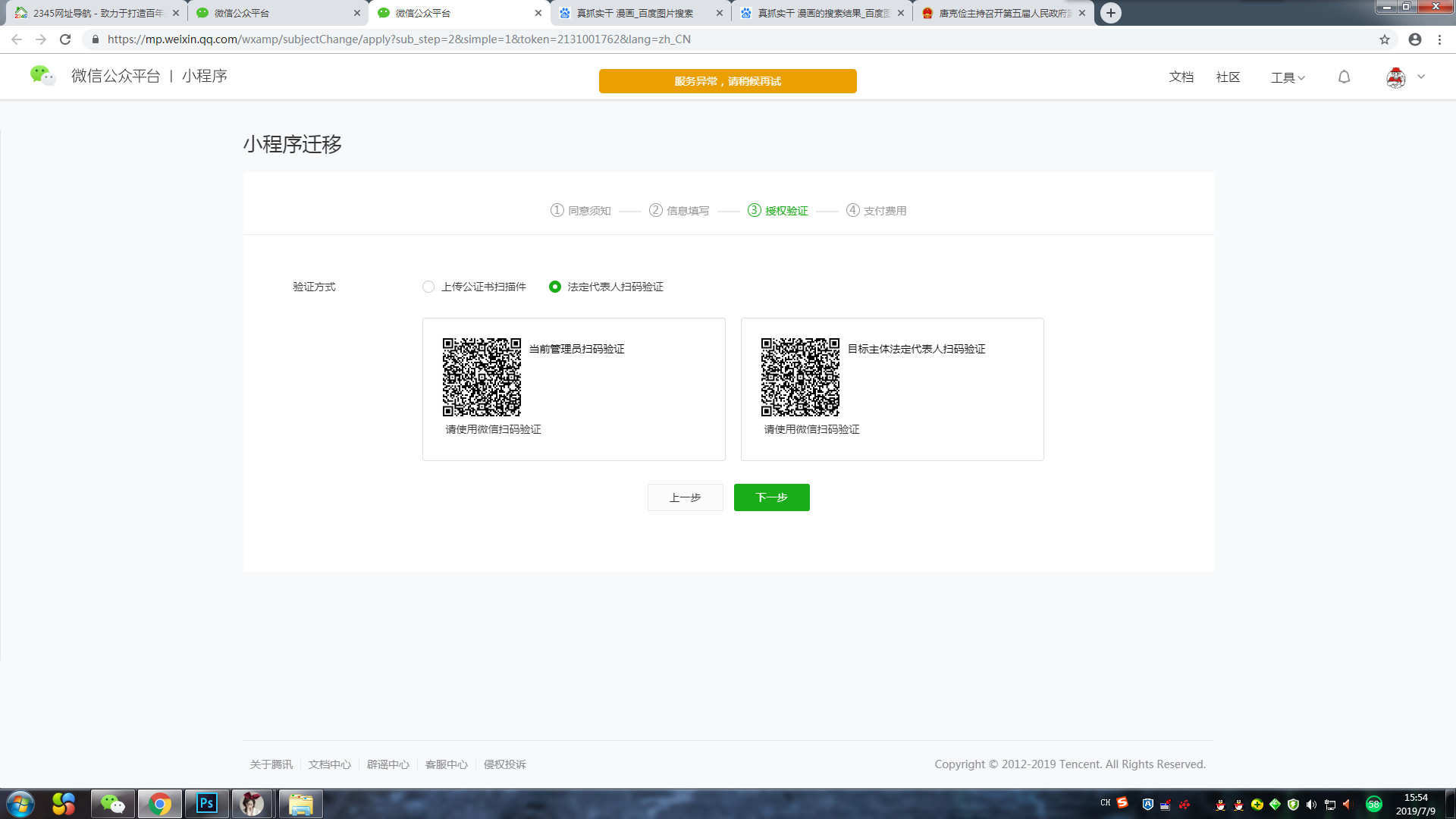The height and width of the screenshot is (819, 1456).
Task: Open 文档中心 footer link
Action: click(x=329, y=764)
